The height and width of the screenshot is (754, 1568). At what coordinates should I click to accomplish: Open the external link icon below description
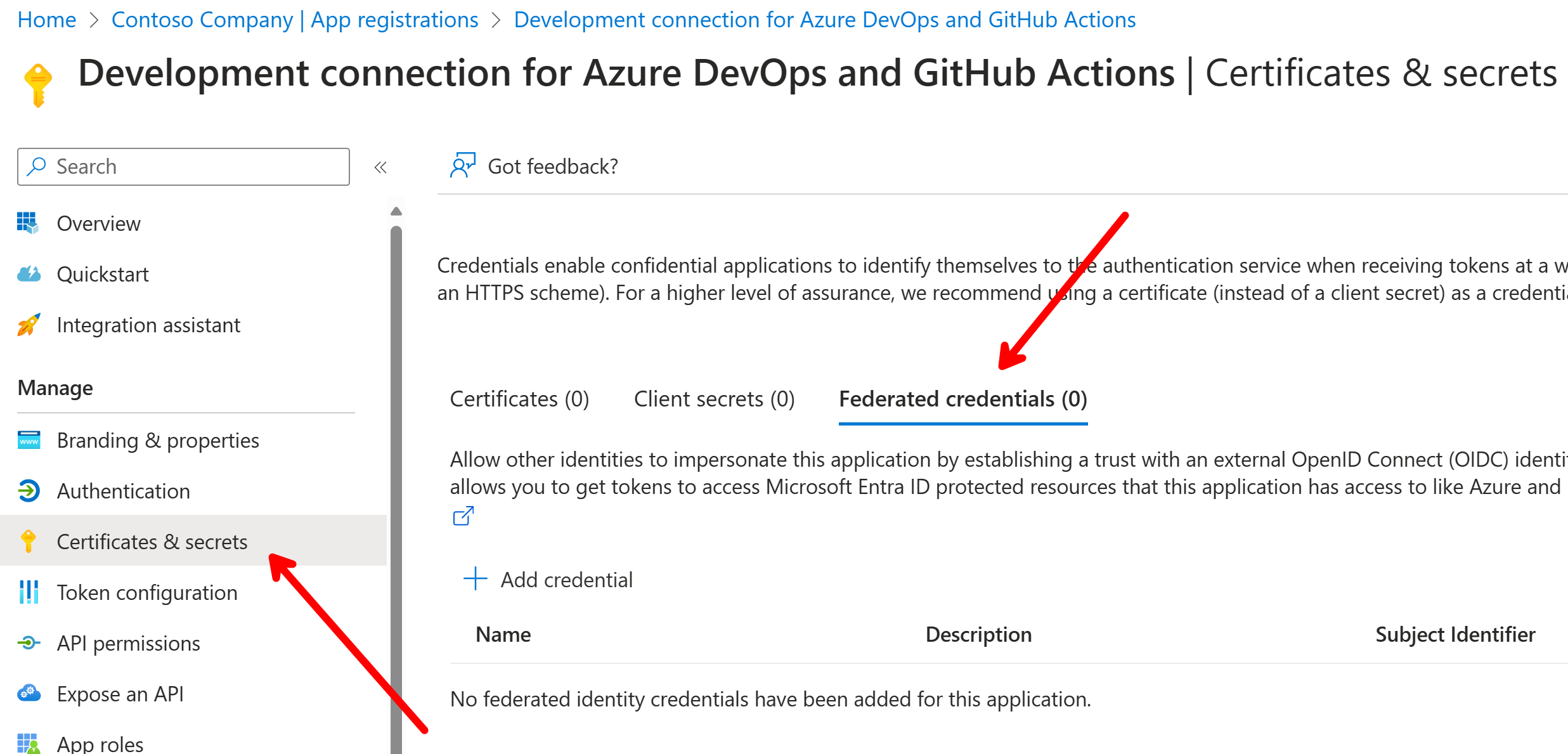[463, 516]
